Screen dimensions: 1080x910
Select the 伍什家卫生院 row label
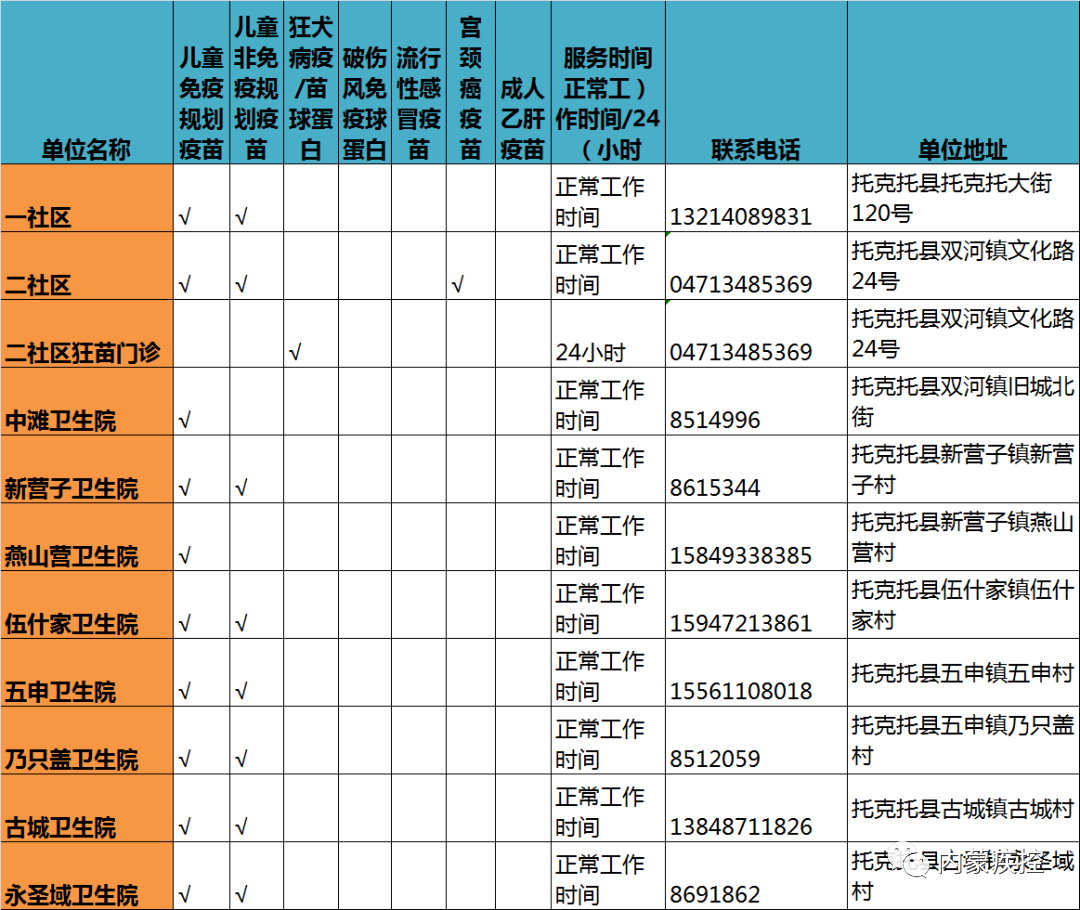pos(87,605)
